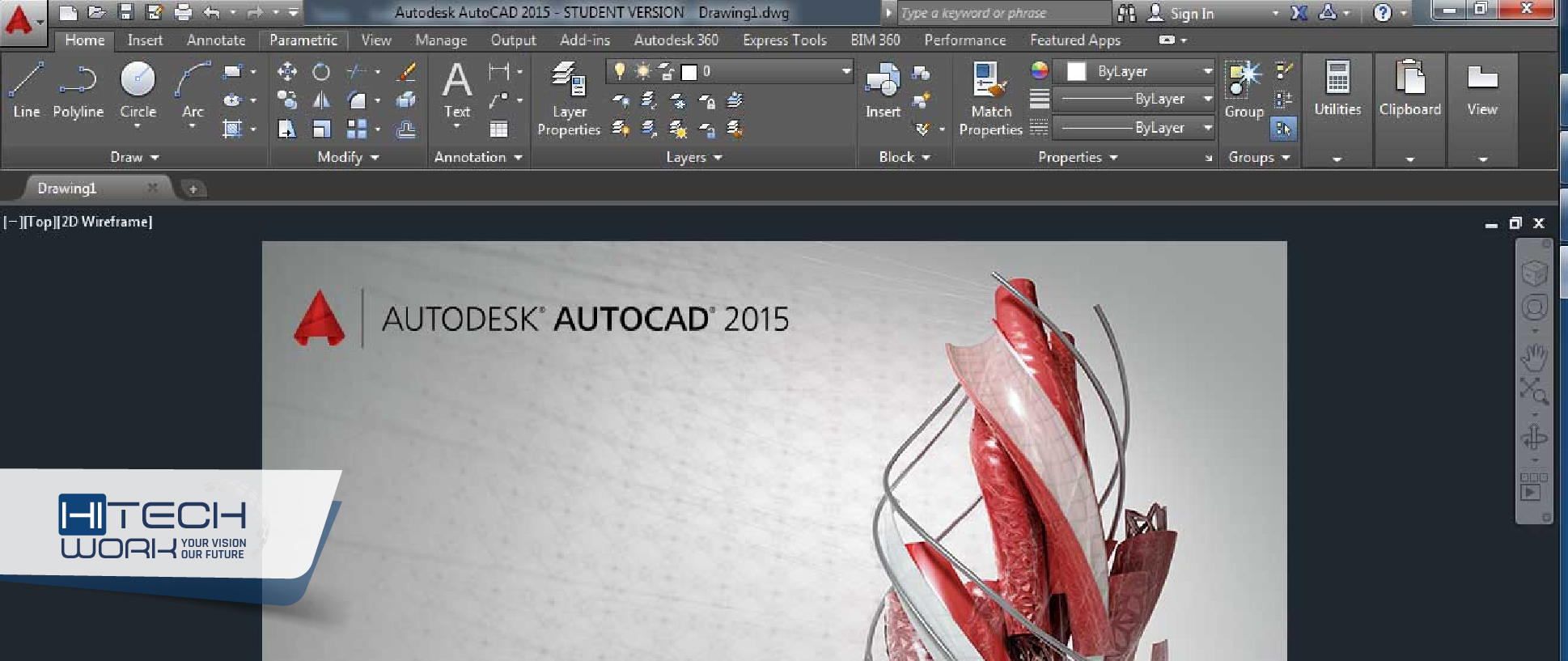Toggle layer lock padlock icon
1568x661 pixels.
pyautogui.click(x=667, y=71)
